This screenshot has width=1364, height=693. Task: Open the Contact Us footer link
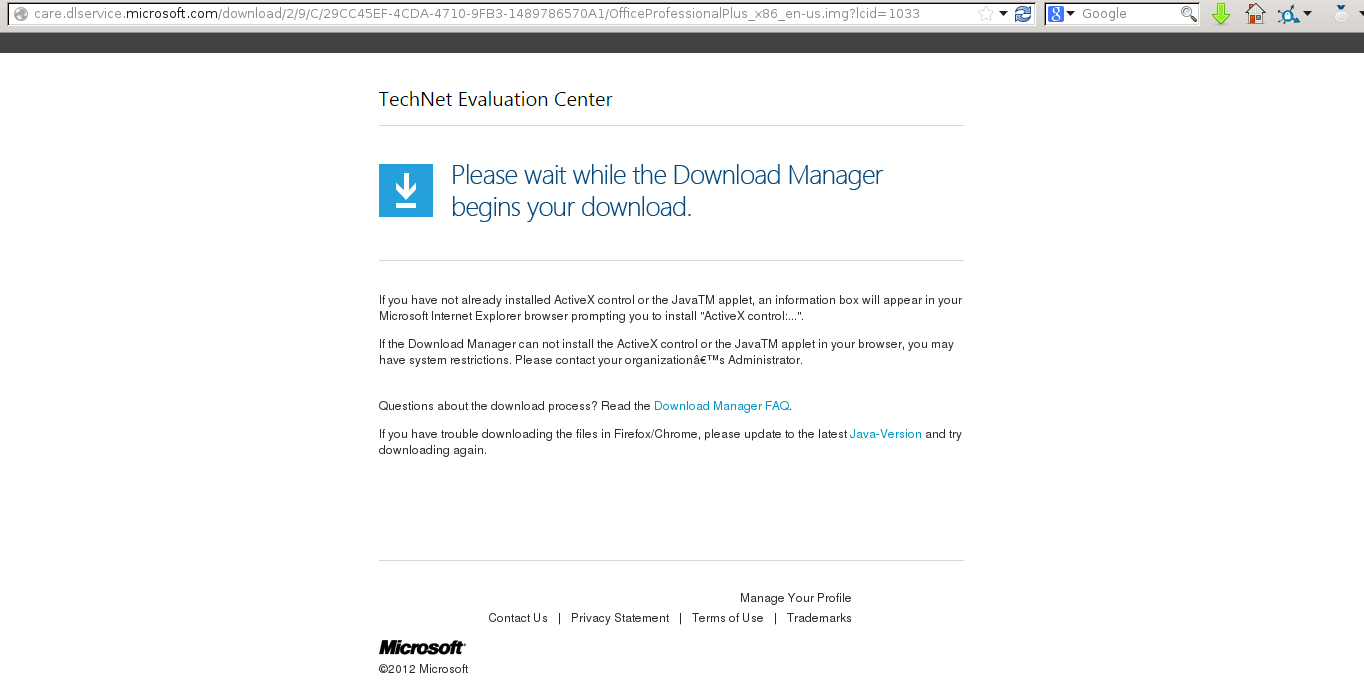tap(517, 618)
